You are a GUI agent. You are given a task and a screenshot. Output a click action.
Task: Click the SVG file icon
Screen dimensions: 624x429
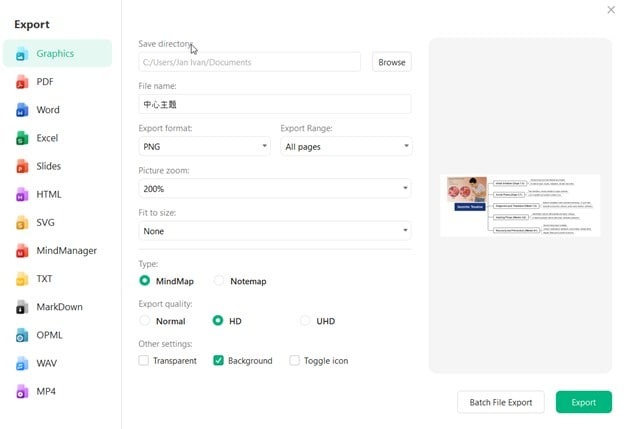pyautogui.click(x=22, y=223)
